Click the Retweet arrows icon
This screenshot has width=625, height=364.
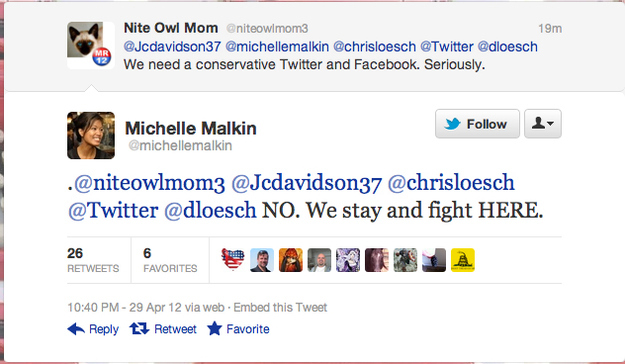coord(139,329)
